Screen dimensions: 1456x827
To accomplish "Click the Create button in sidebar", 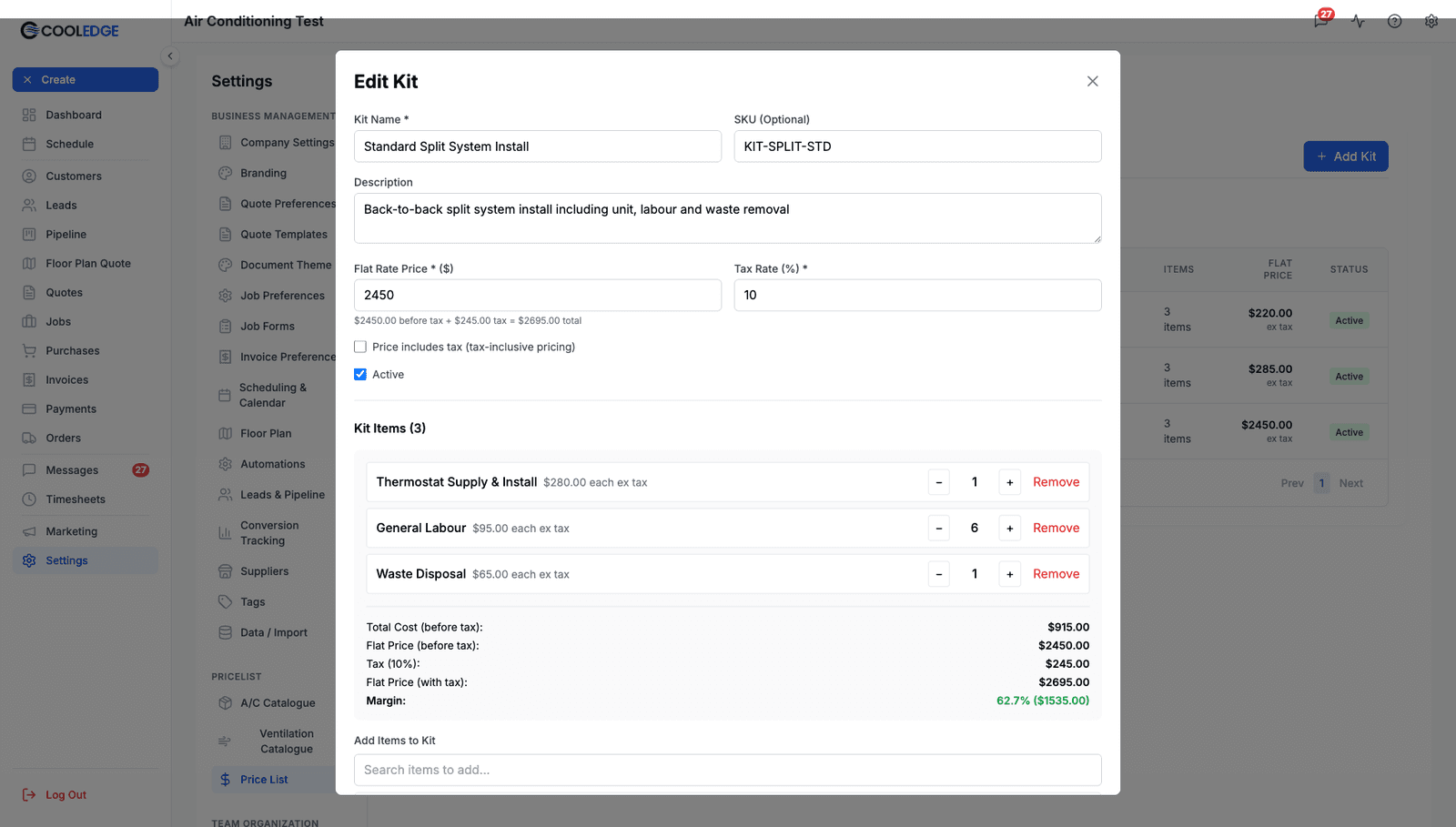I will click(x=86, y=80).
